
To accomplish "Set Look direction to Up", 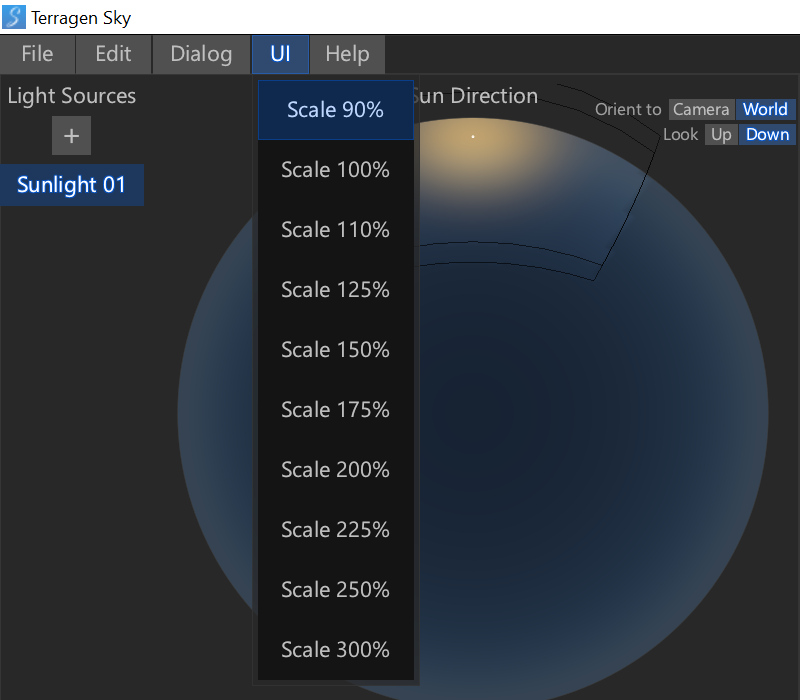I will (721, 135).
